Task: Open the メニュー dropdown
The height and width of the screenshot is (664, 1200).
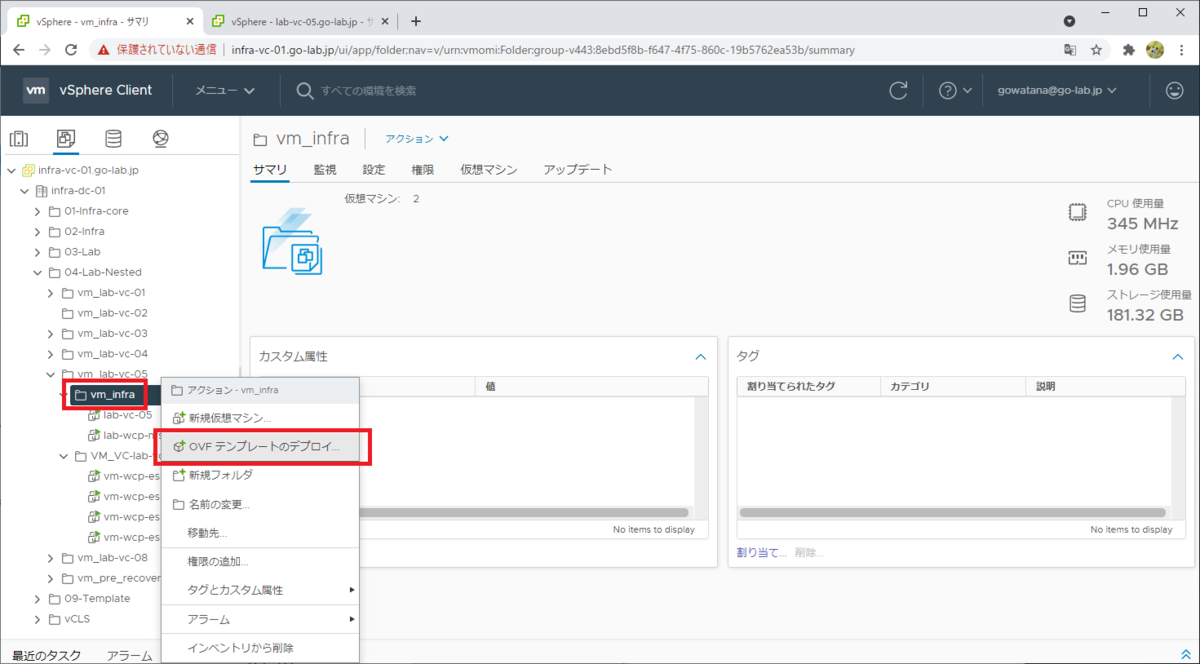Action: pyautogui.click(x=224, y=90)
